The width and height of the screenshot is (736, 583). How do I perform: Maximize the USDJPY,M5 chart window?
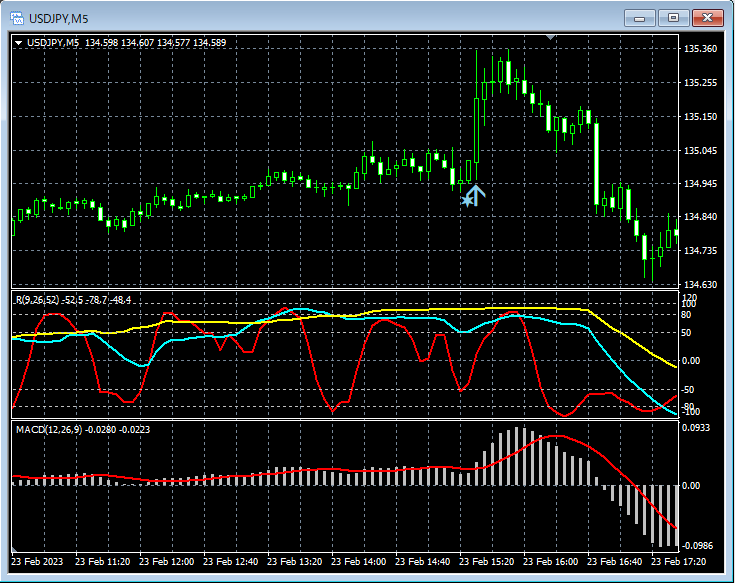coord(673,18)
